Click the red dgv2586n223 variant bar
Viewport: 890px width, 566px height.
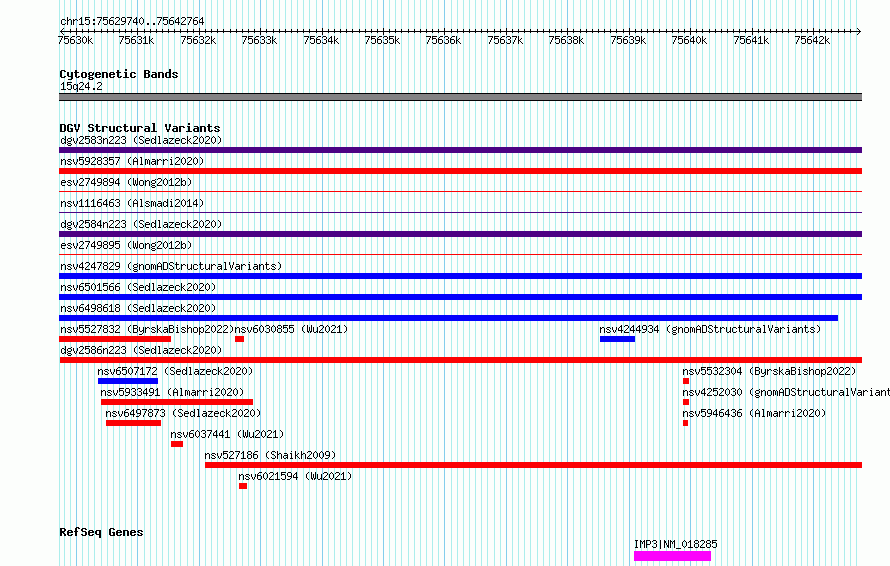point(460,360)
